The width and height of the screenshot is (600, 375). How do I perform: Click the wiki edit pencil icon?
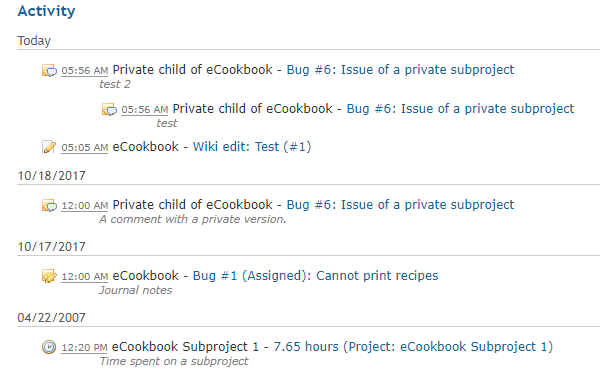pyautogui.click(x=49, y=147)
